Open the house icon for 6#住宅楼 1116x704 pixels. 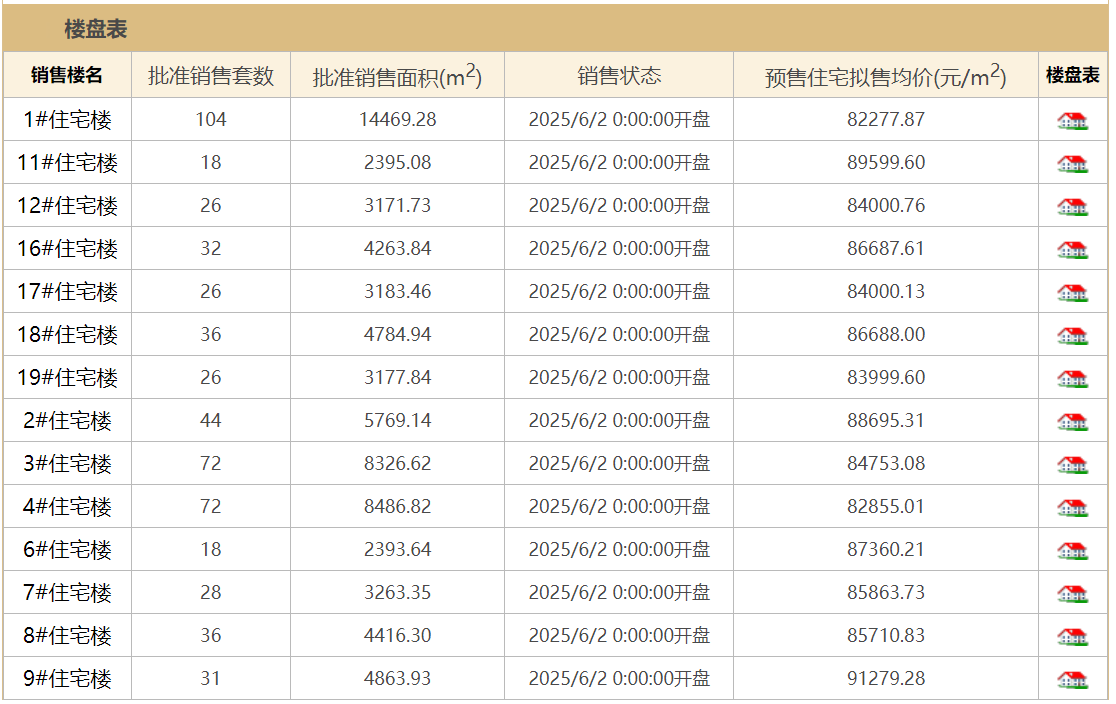(1072, 550)
